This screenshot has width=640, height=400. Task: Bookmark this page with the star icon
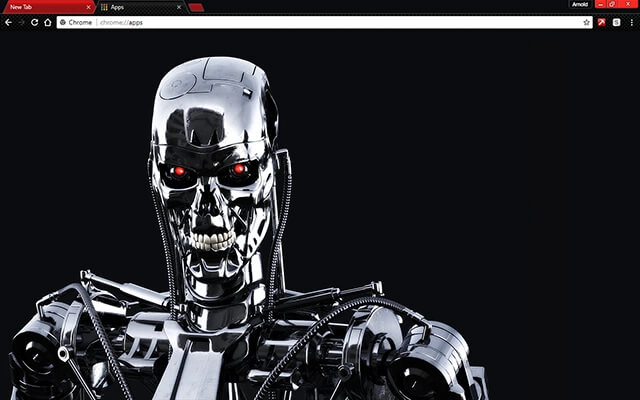pyautogui.click(x=587, y=22)
